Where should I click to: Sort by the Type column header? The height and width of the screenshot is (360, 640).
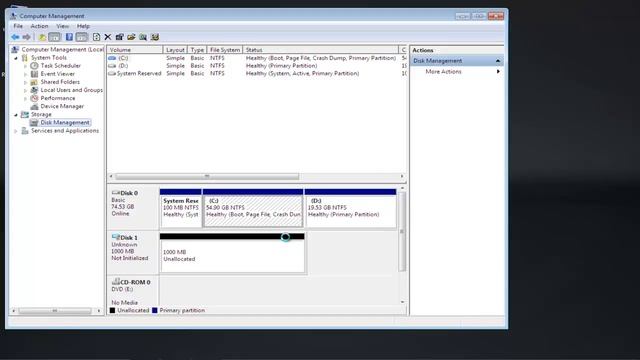(x=197, y=50)
